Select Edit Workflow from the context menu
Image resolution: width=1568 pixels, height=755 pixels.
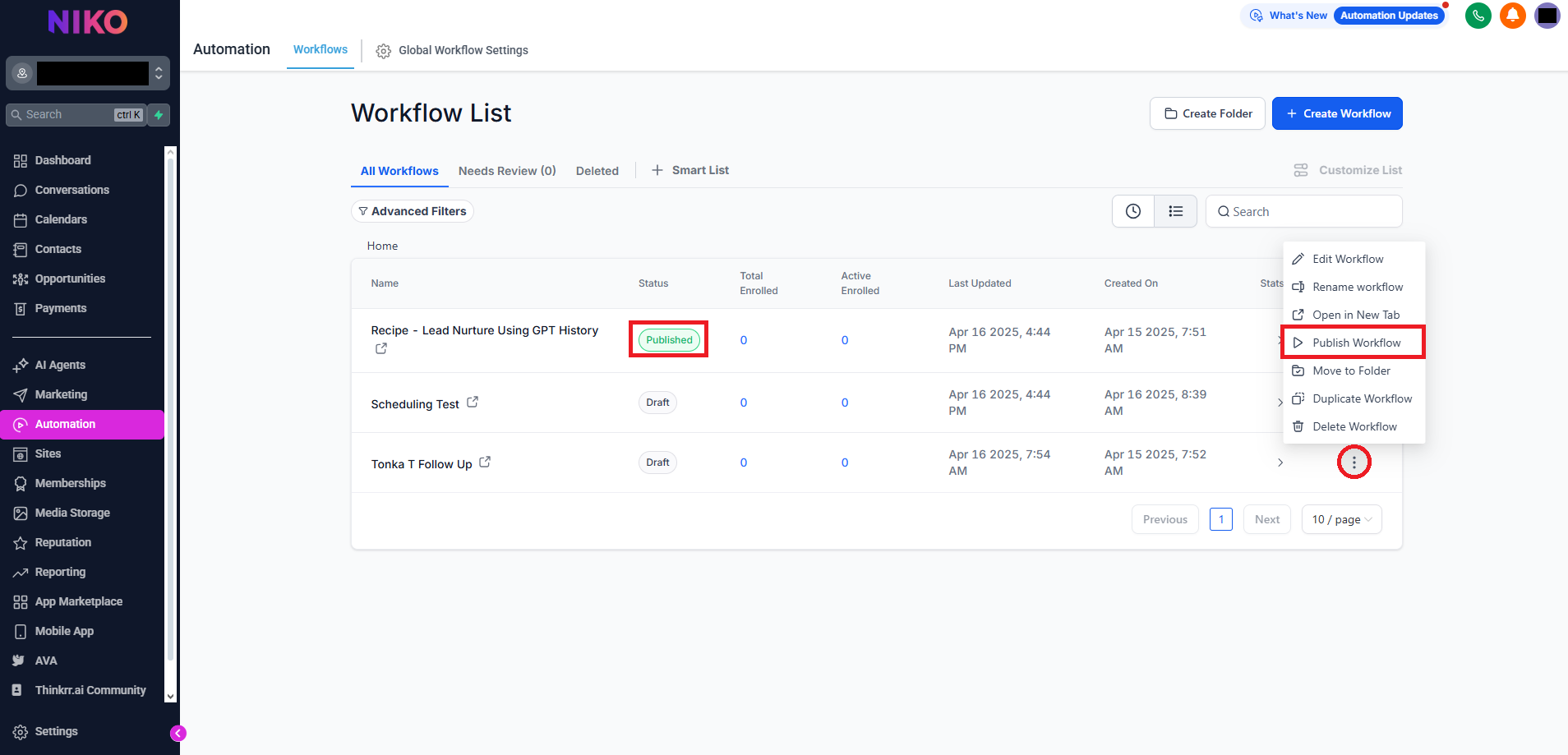click(x=1354, y=259)
